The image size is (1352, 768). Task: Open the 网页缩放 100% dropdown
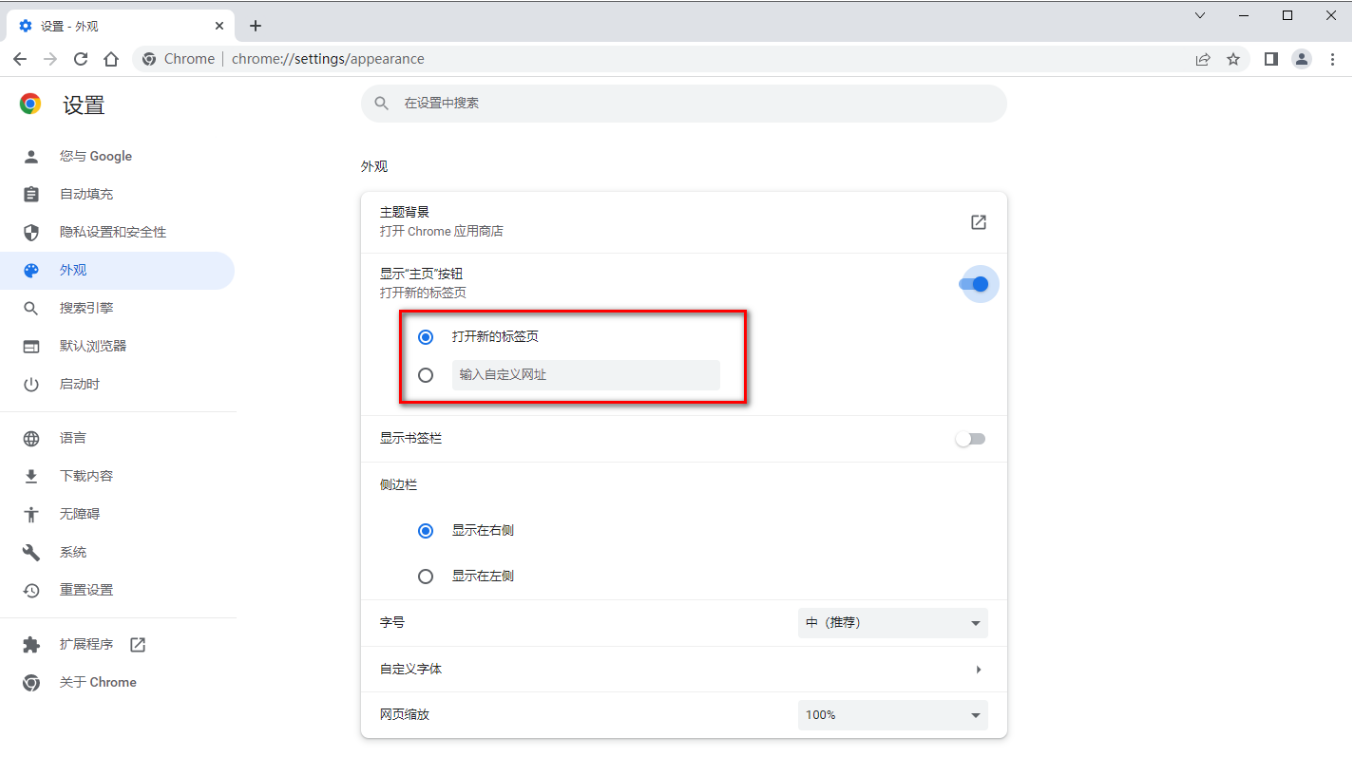tap(893, 715)
